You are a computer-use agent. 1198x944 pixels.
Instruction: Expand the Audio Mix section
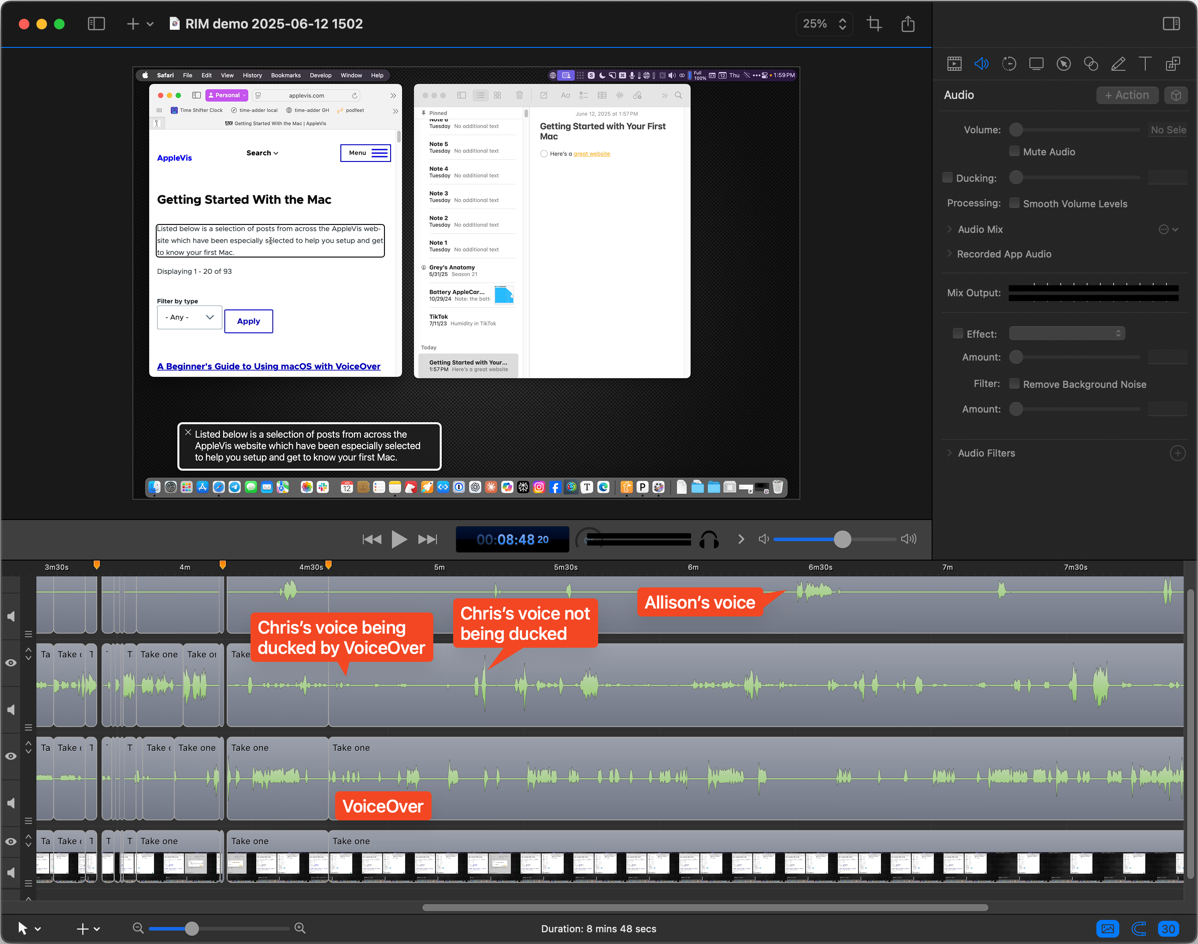(950, 230)
